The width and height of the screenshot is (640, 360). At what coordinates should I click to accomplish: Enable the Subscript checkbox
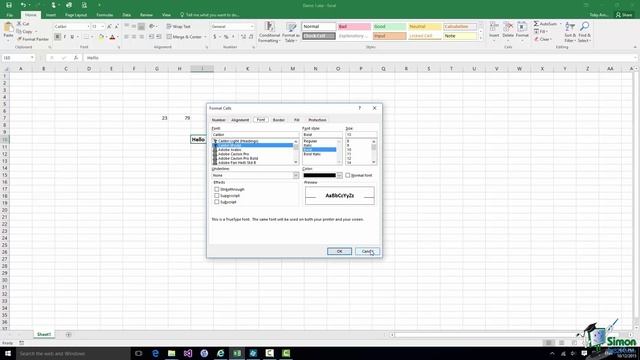click(x=217, y=202)
